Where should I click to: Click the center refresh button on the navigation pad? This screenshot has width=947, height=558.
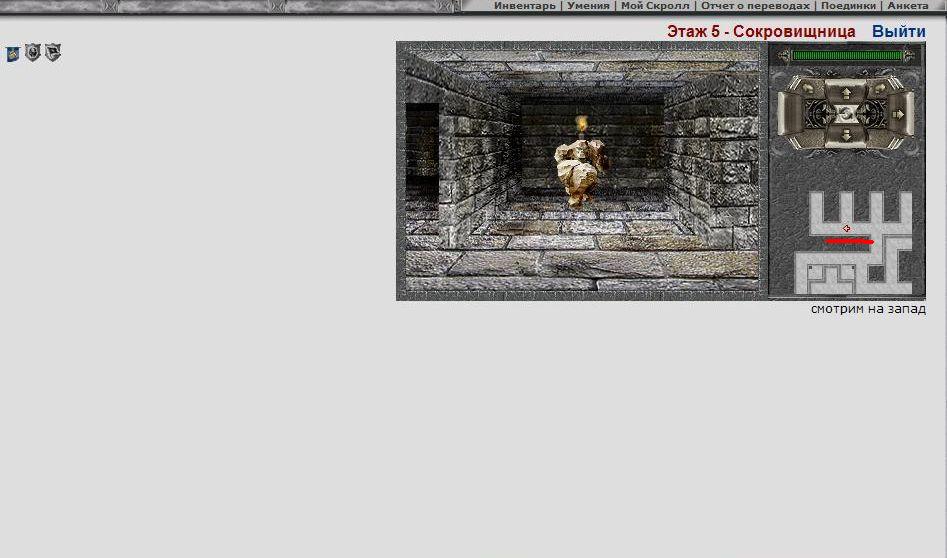846,114
